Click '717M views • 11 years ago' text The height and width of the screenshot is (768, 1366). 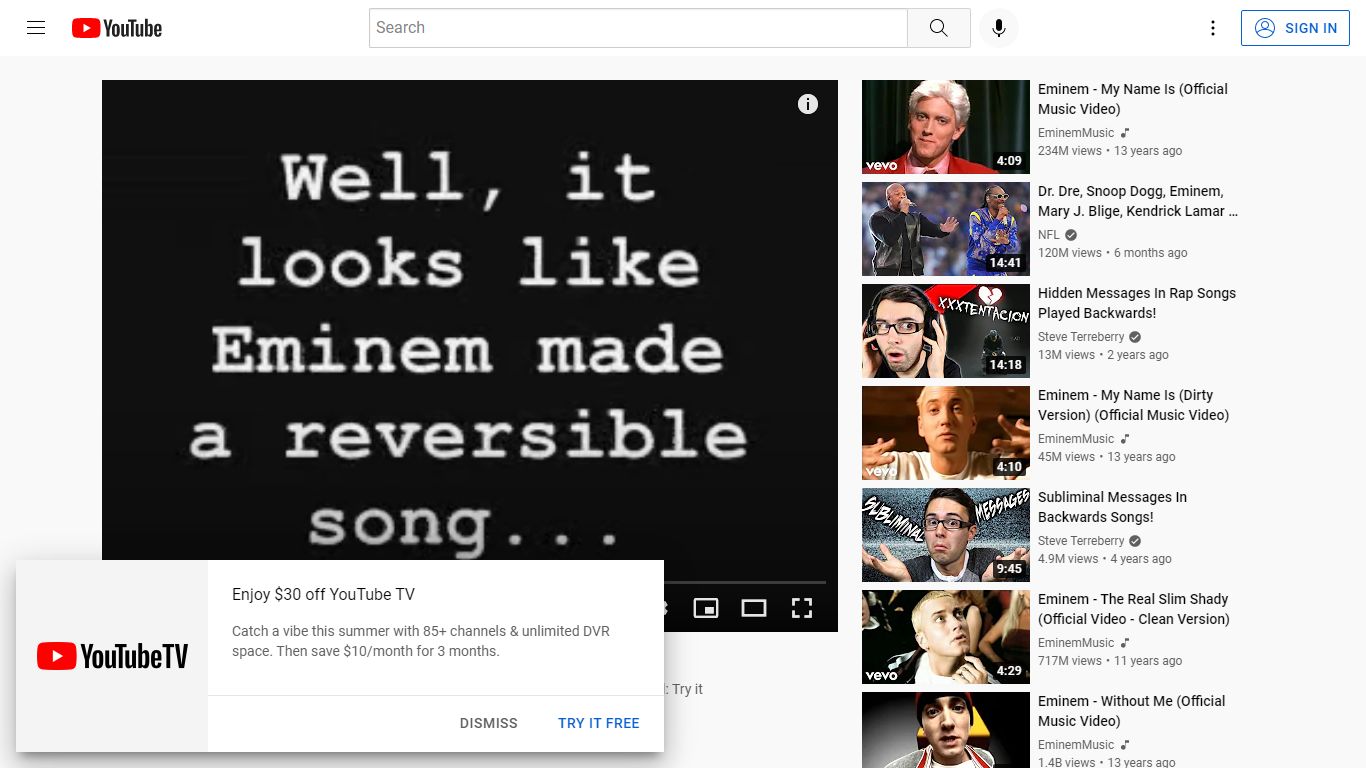[x=1110, y=661]
